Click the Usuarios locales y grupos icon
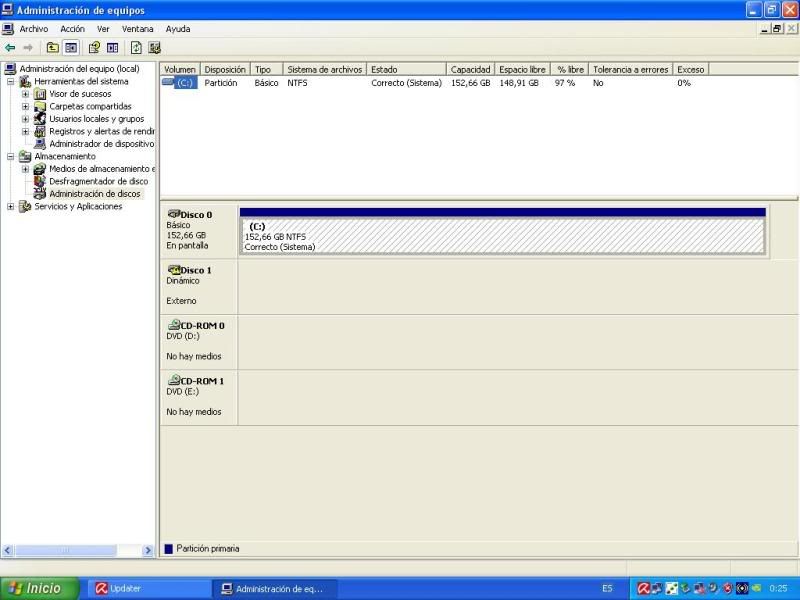This screenshot has width=800, height=600. tap(40, 119)
